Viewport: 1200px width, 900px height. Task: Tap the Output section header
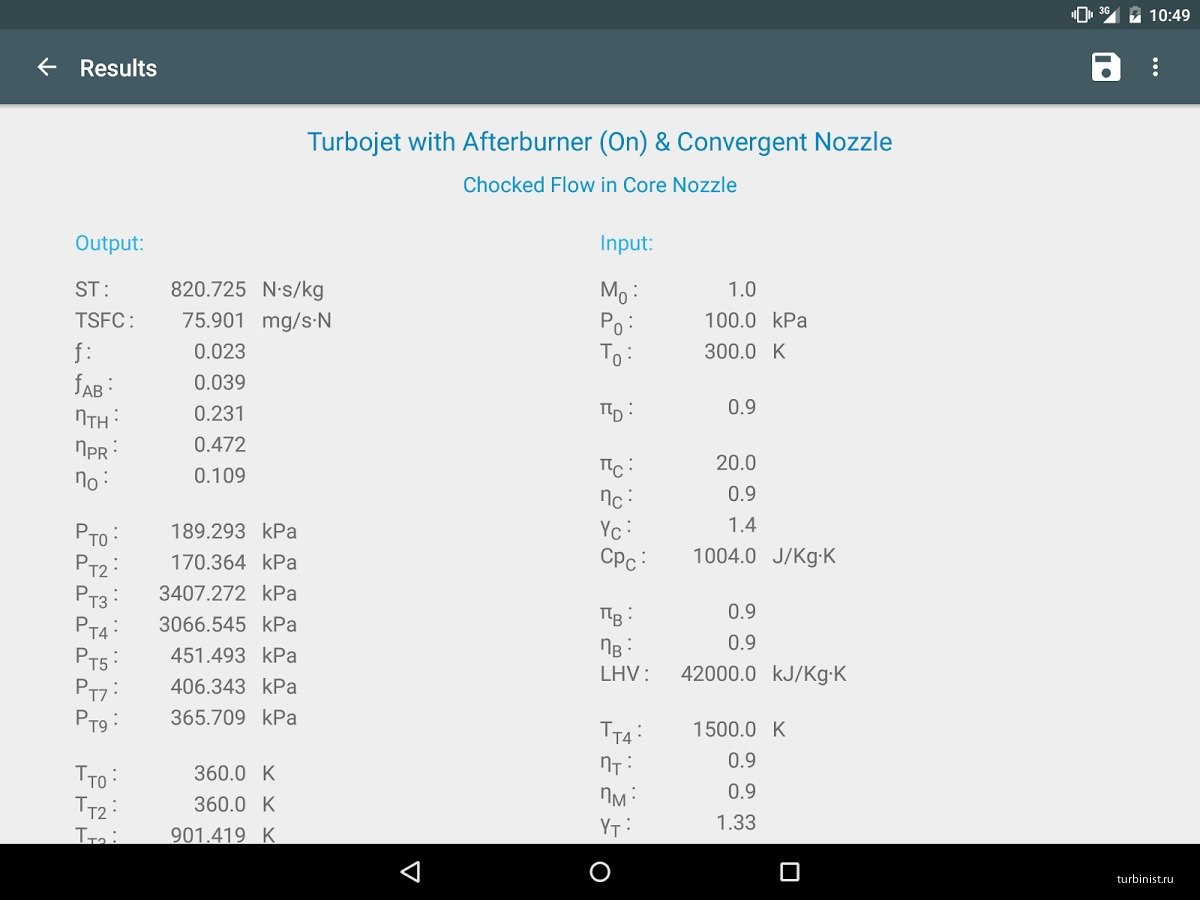coord(109,243)
